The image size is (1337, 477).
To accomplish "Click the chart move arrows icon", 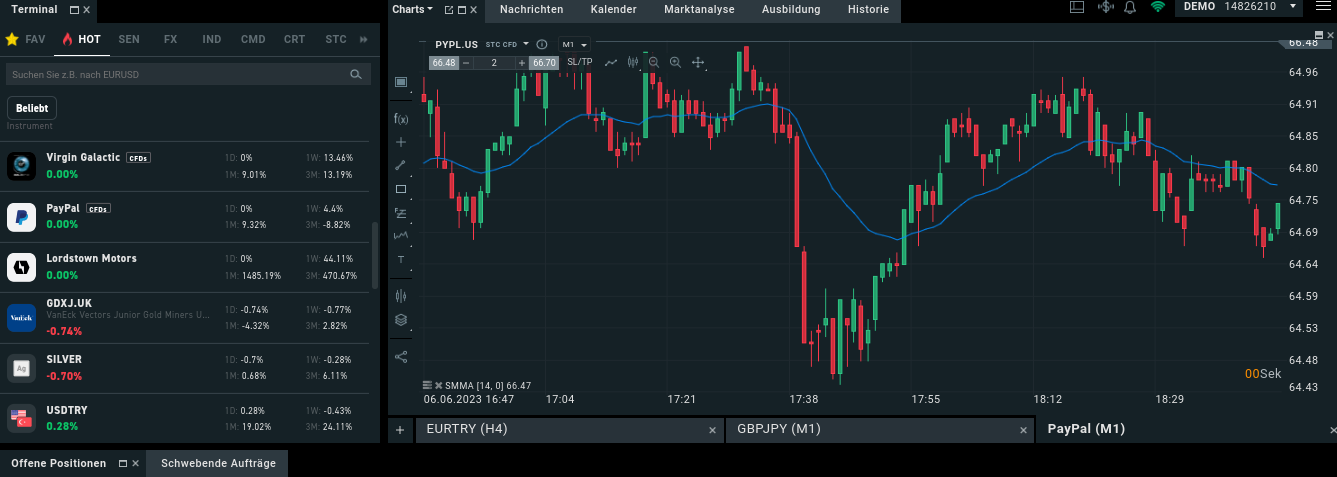I will coord(698,62).
